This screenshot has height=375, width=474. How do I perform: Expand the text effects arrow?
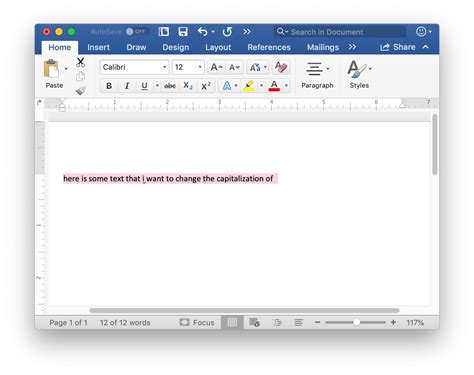(x=236, y=86)
